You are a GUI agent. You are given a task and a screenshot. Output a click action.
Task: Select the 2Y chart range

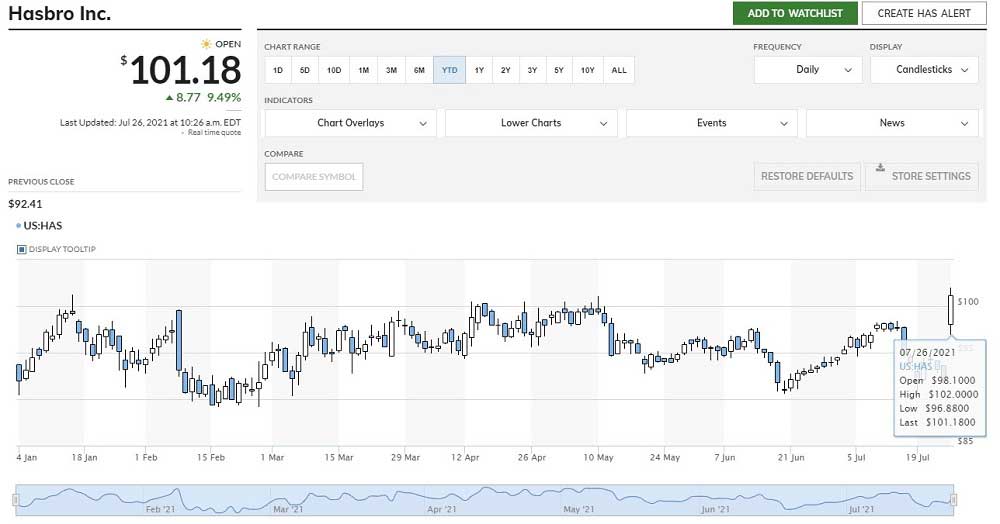click(x=506, y=70)
